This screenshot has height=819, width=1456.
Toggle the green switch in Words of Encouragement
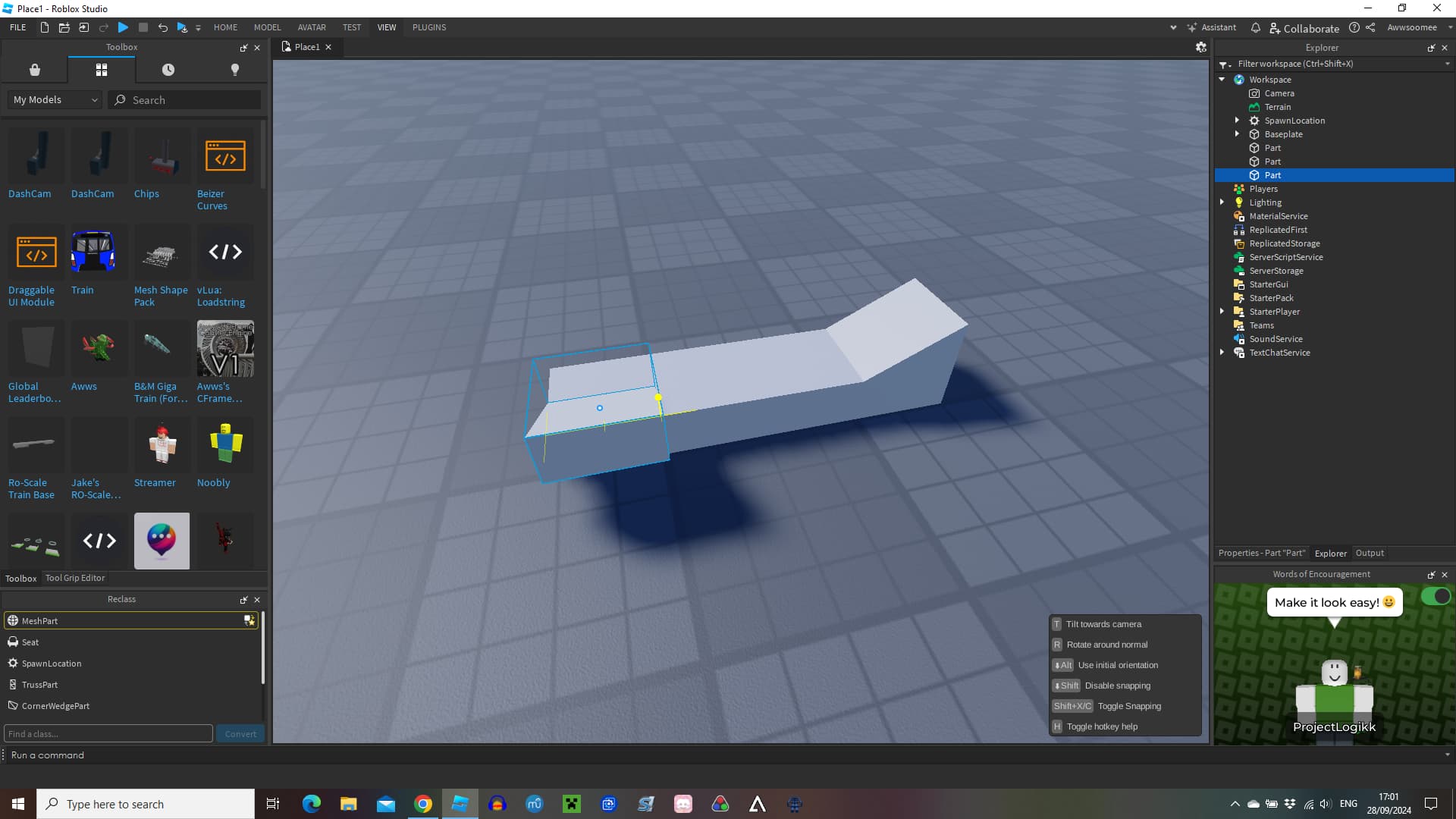tap(1437, 597)
